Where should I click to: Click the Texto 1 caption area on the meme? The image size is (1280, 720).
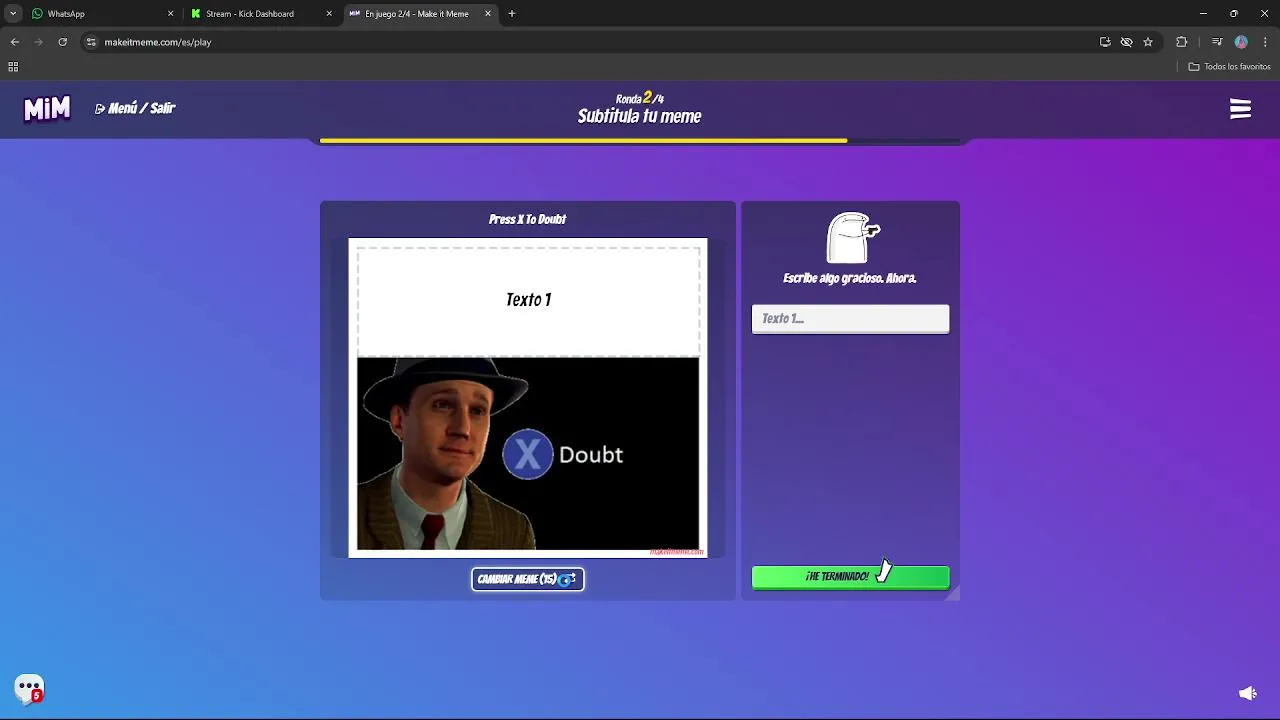tap(528, 300)
